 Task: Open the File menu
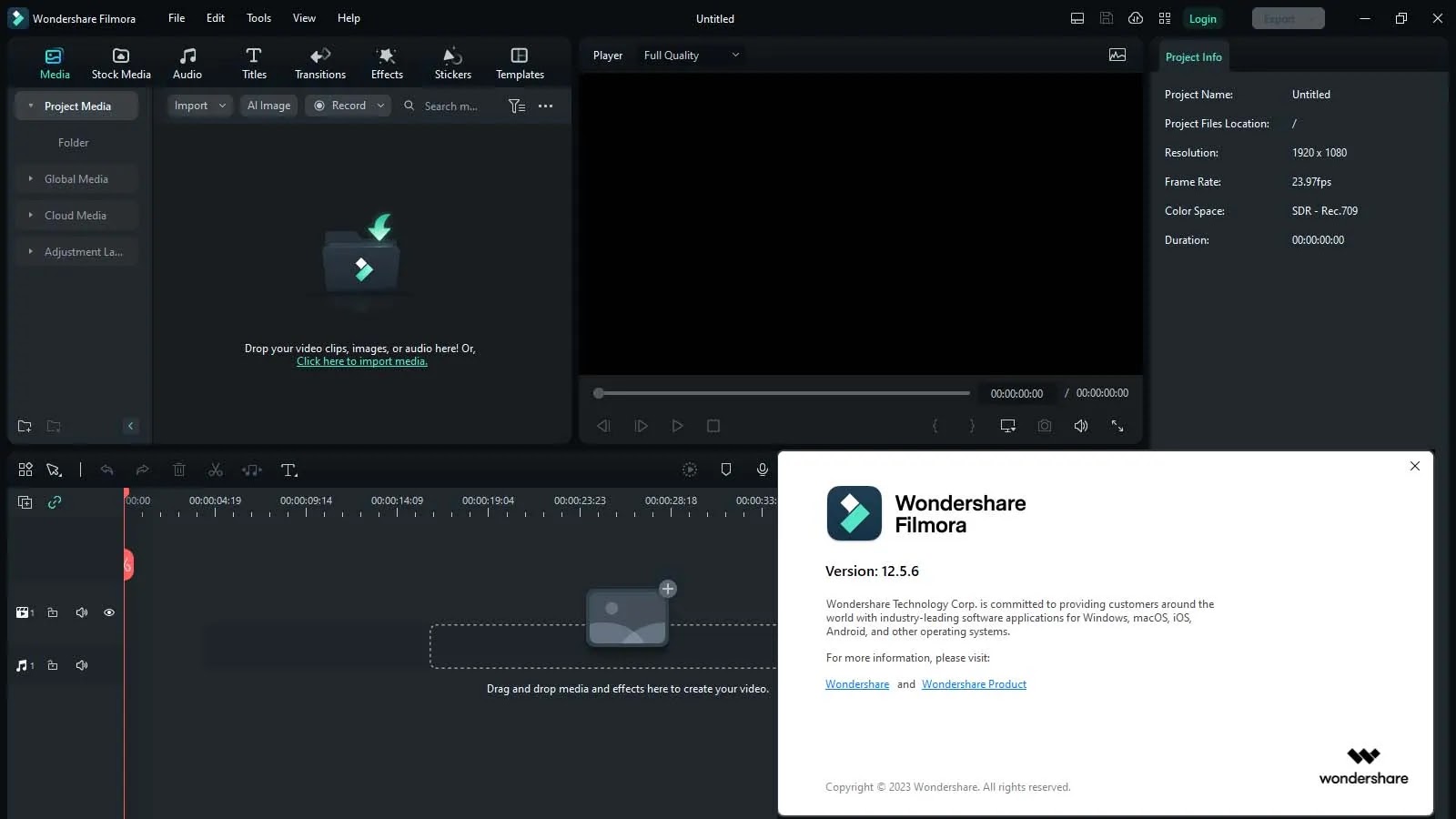click(x=177, y=18)
